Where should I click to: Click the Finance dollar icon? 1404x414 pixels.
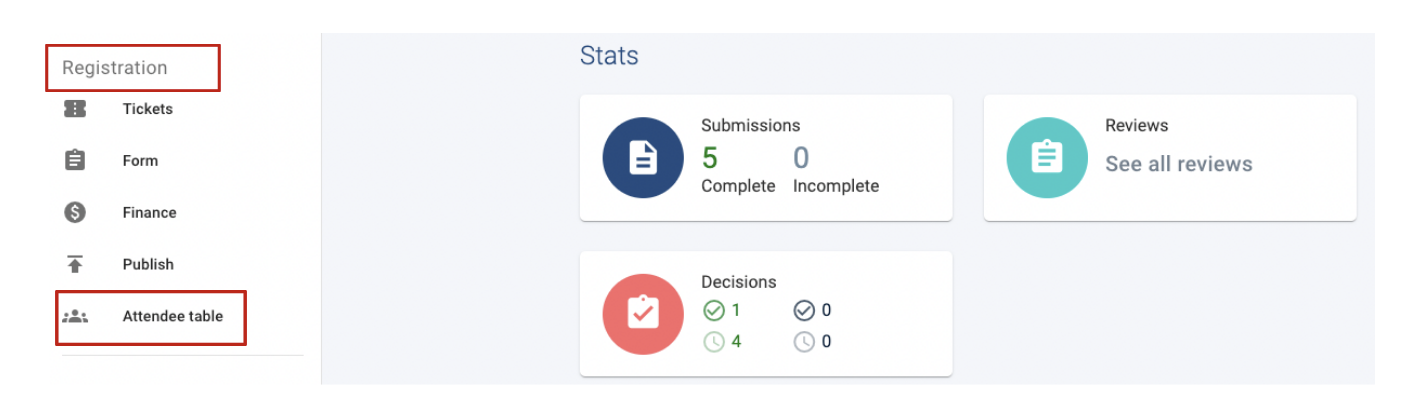75,212
